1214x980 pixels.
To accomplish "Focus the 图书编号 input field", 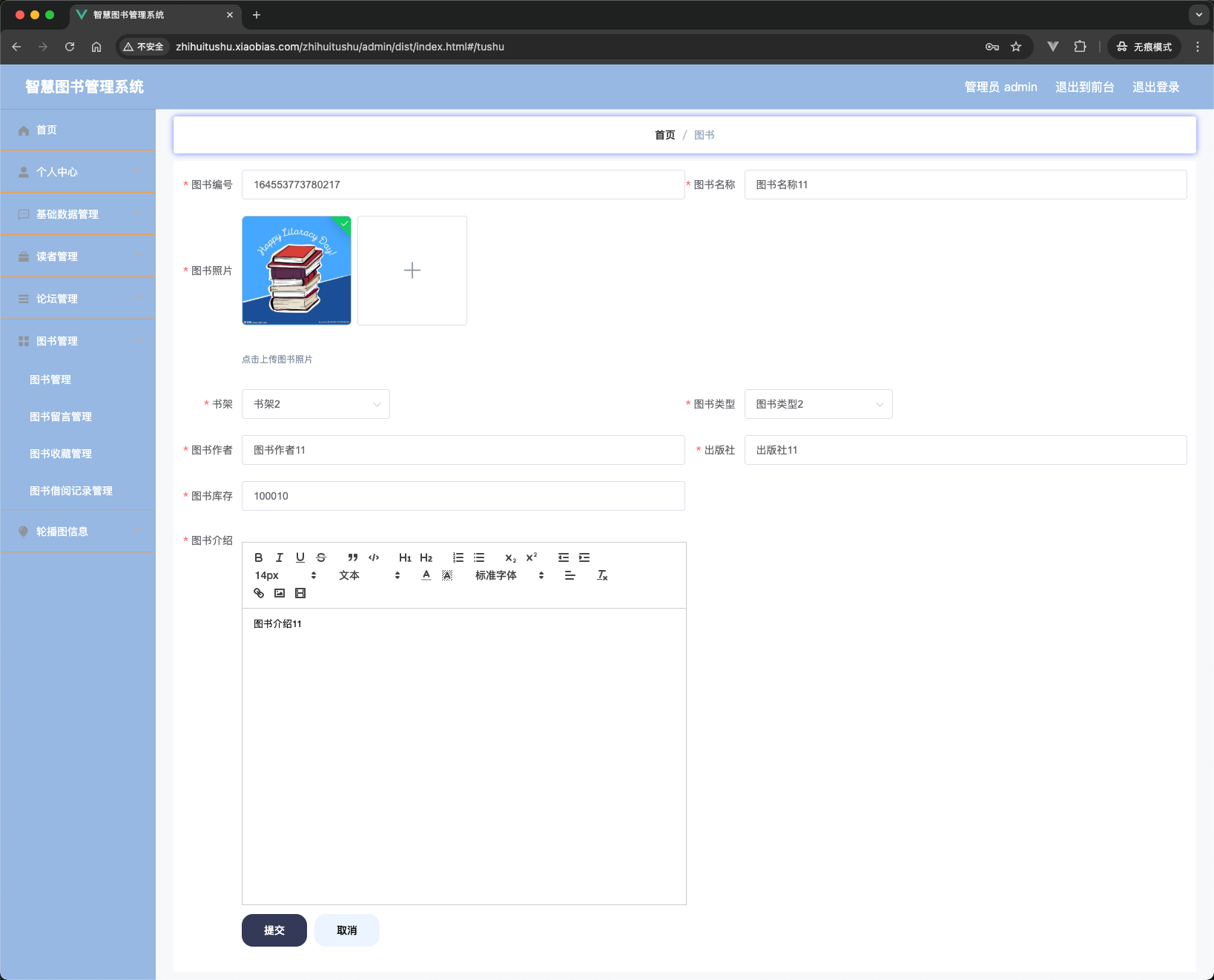I will point(464,185).
